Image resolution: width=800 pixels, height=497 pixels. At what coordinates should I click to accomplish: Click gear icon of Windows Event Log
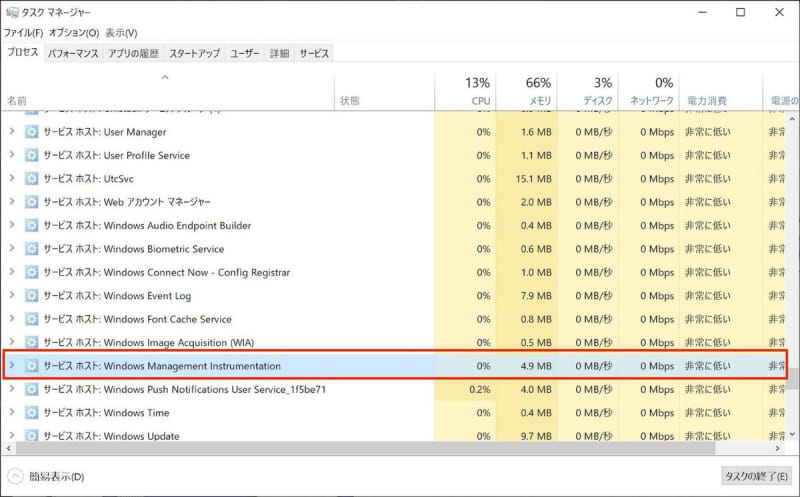[x=32, y=296]
